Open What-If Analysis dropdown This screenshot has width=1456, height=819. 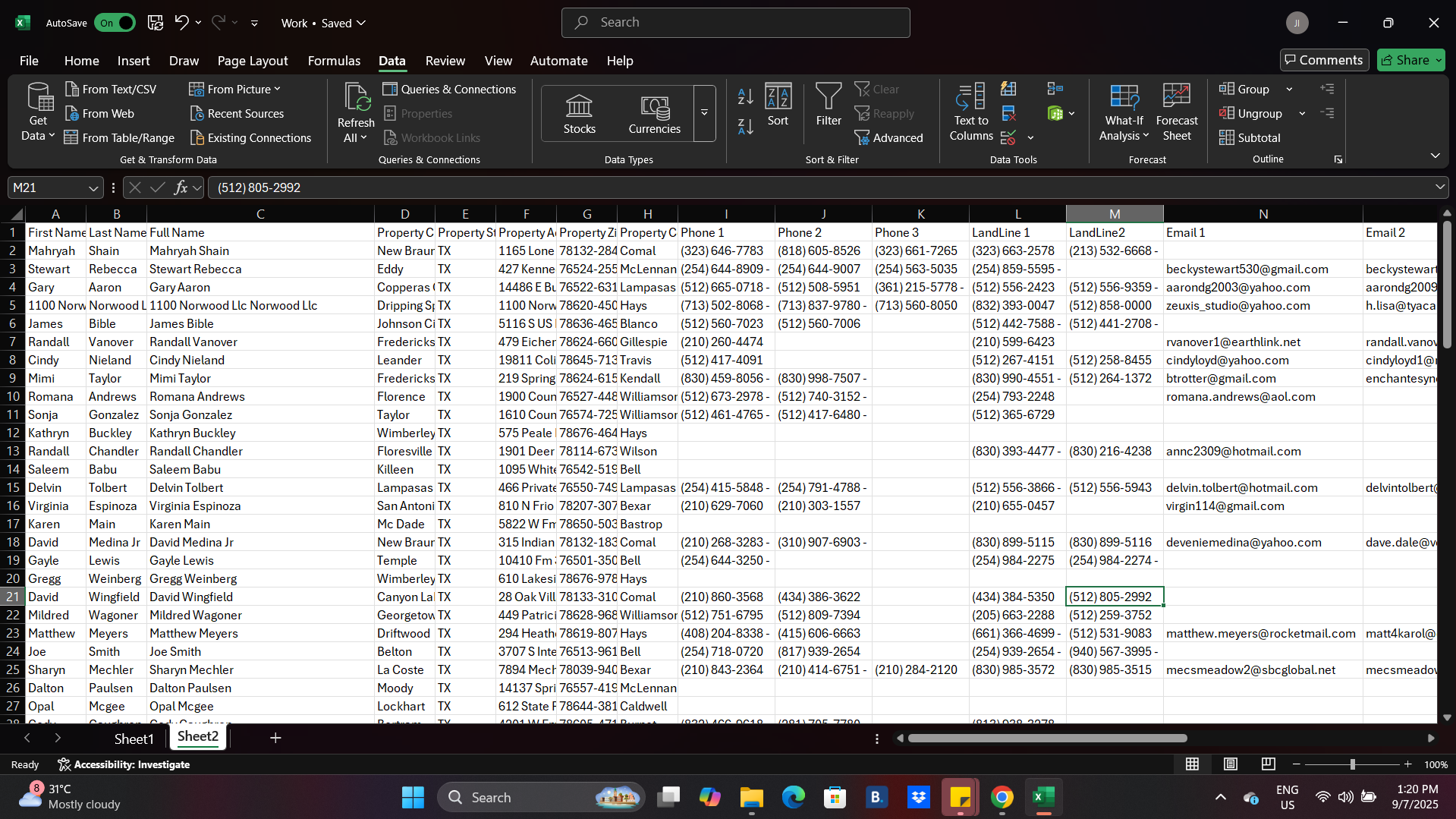pos(1124,112)
